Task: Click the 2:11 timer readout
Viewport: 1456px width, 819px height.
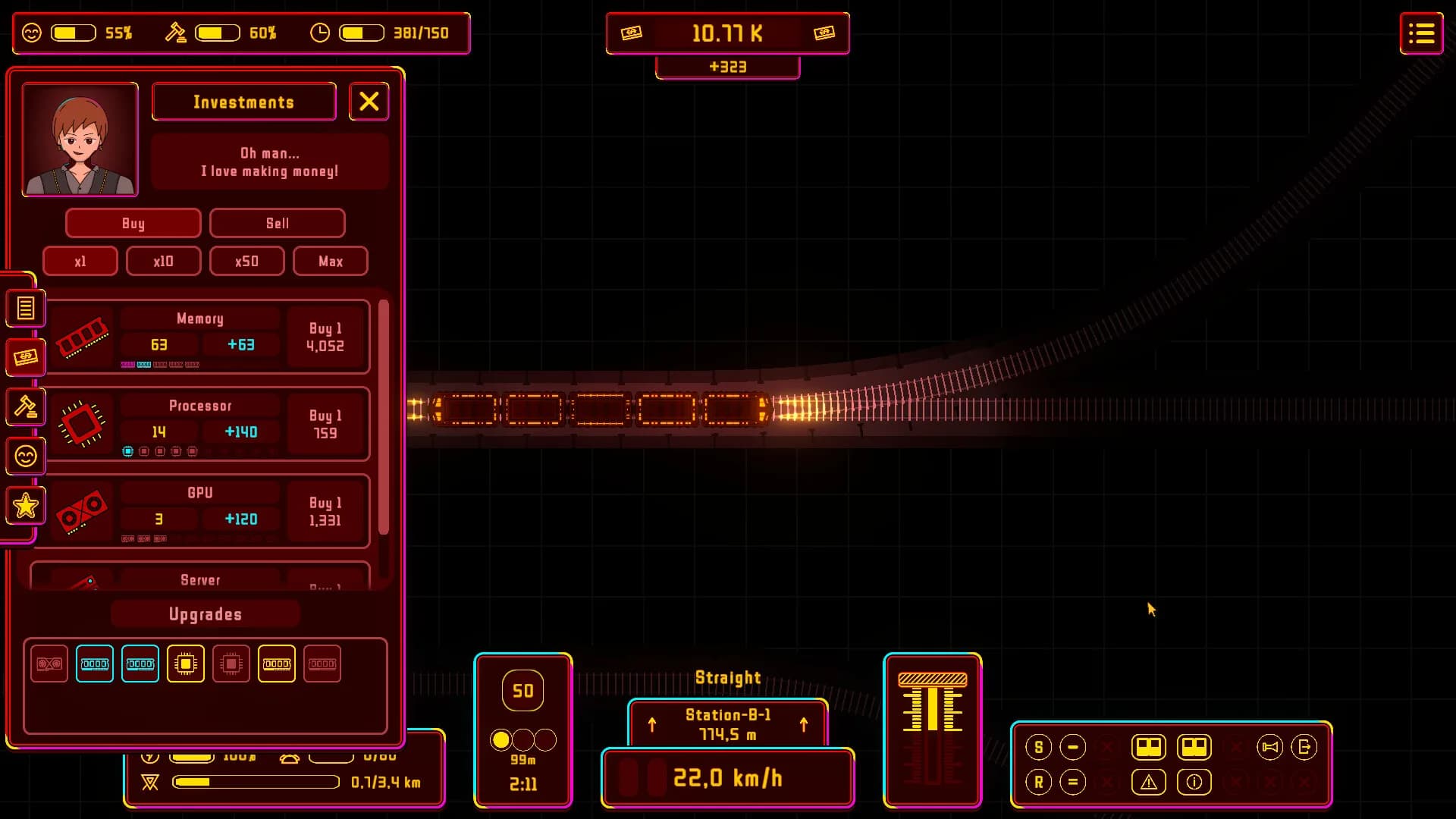Action: point(523,785)
